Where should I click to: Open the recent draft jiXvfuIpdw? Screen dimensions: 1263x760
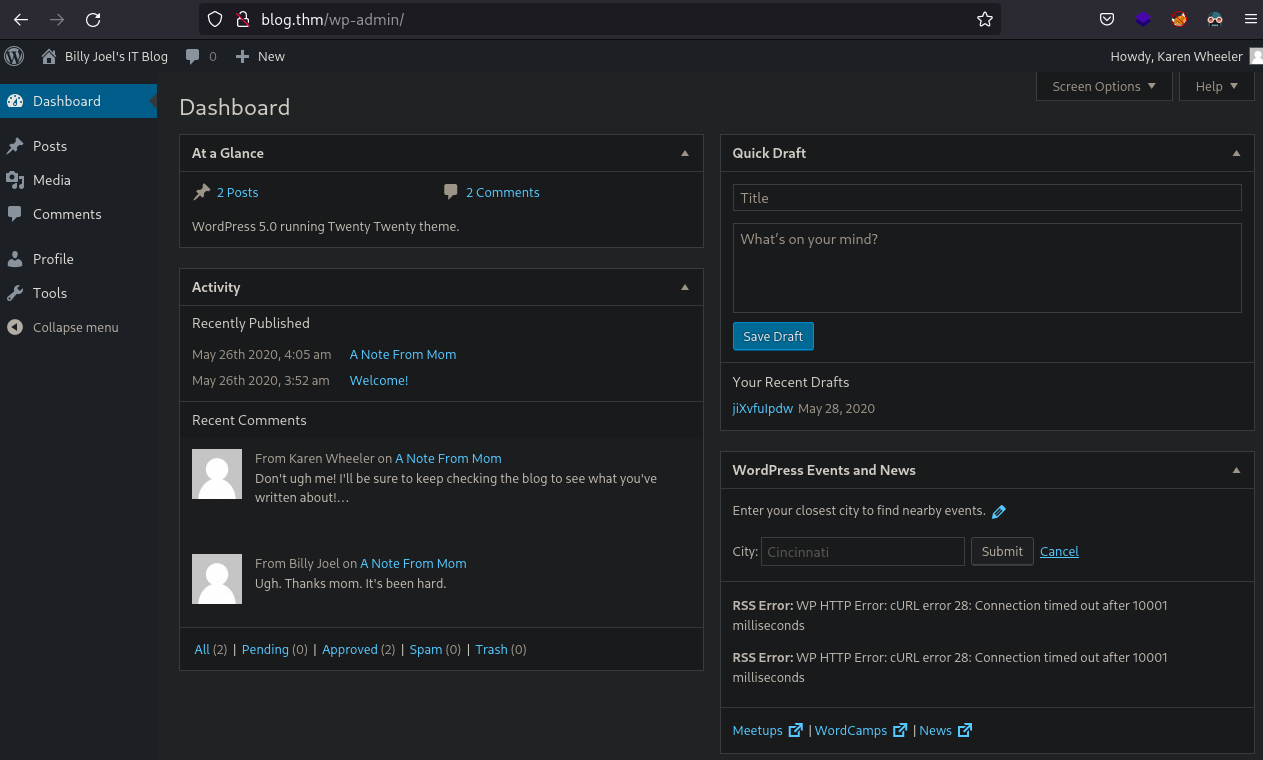point(762,408)
